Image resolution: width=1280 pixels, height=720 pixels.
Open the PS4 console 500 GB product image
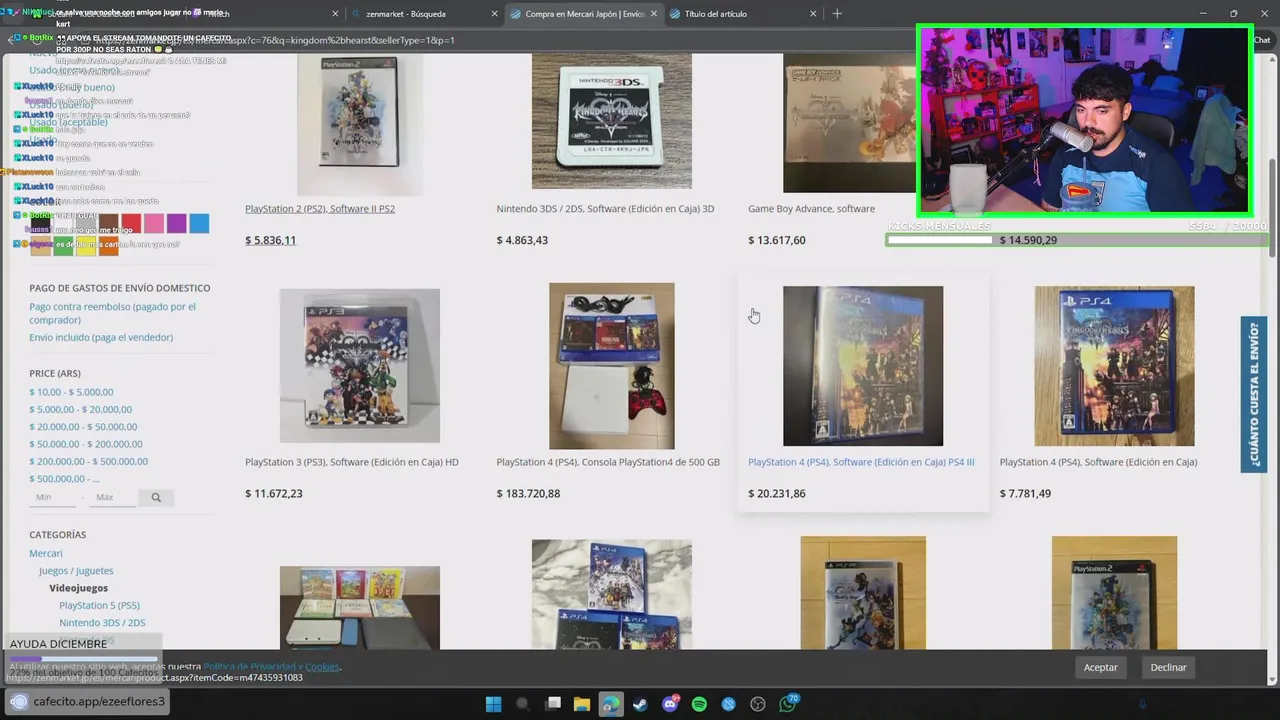pyautogui.click(x=611, y=366)
